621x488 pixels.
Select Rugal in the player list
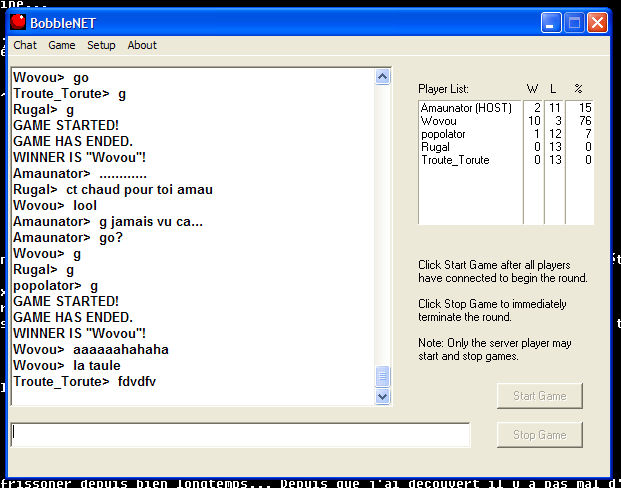pos(435,147)
